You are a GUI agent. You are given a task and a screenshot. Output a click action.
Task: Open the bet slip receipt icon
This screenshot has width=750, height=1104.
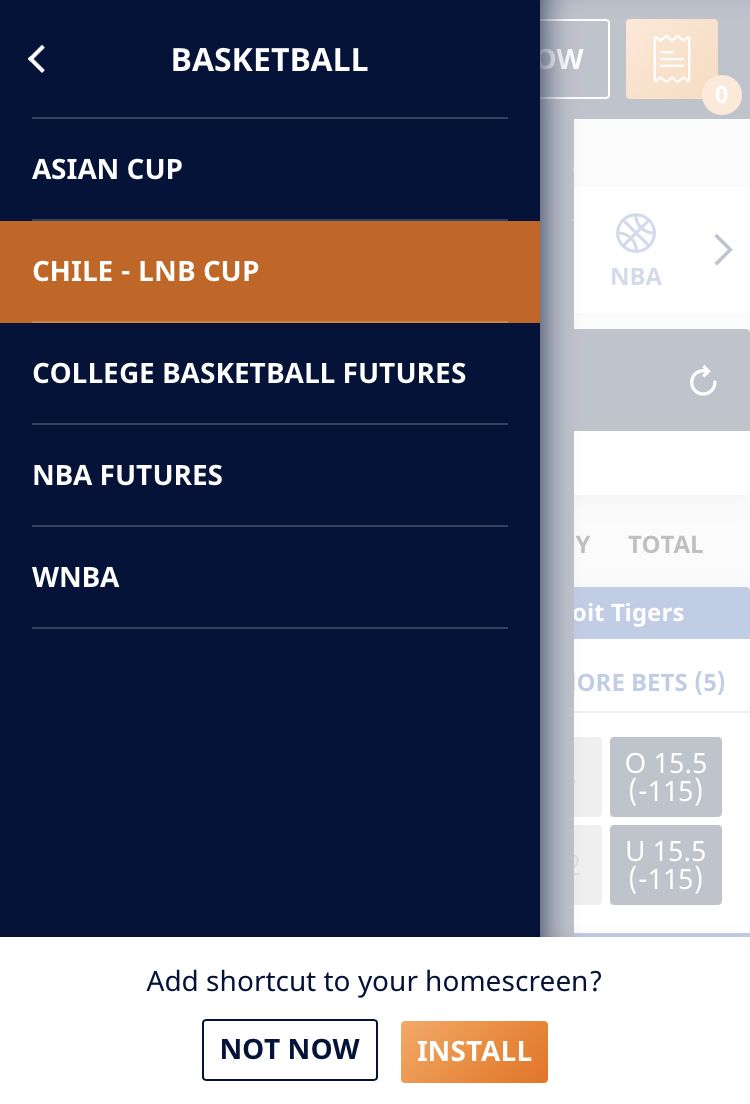[x=671, y=58]
